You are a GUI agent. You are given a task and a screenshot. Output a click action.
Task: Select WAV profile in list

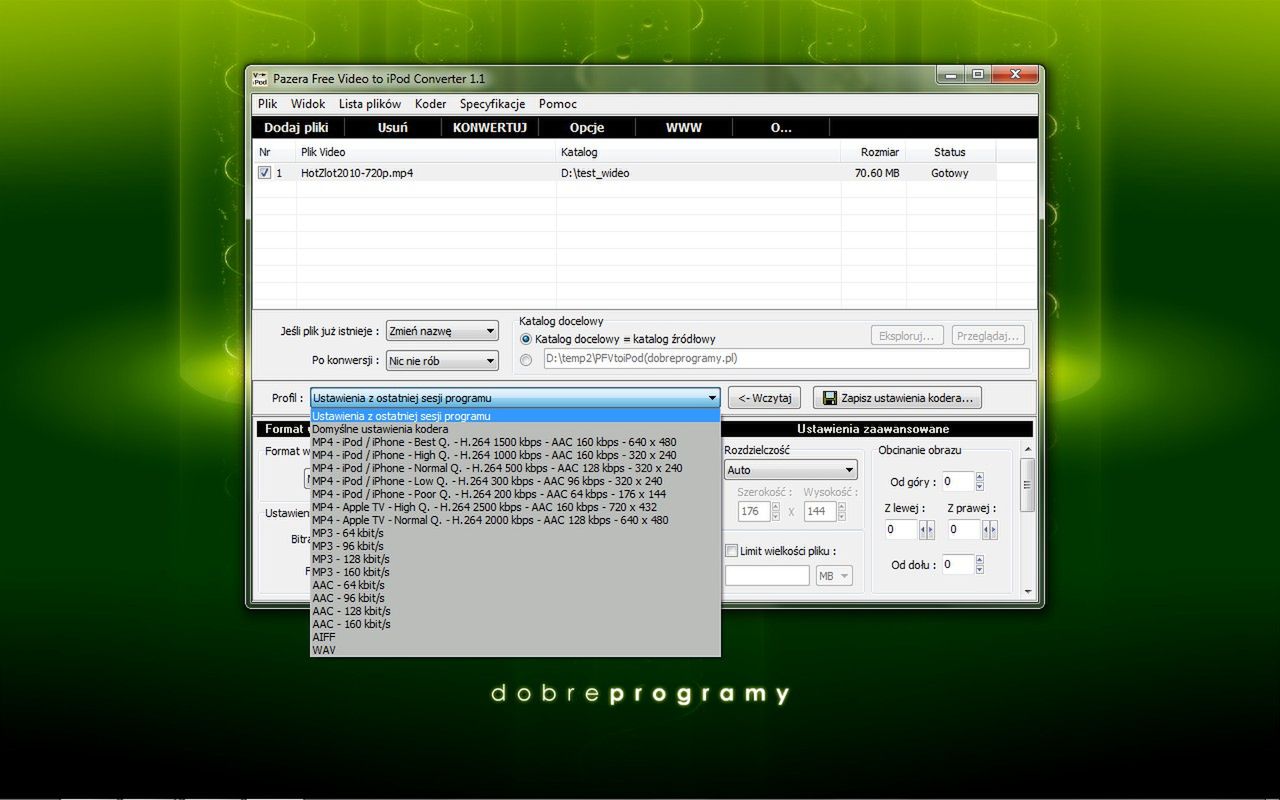click(x=515, y=650)
